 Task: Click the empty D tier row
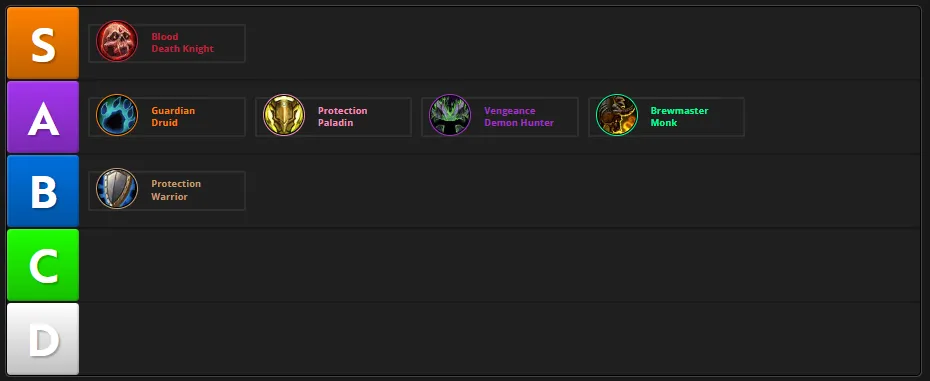499,339
